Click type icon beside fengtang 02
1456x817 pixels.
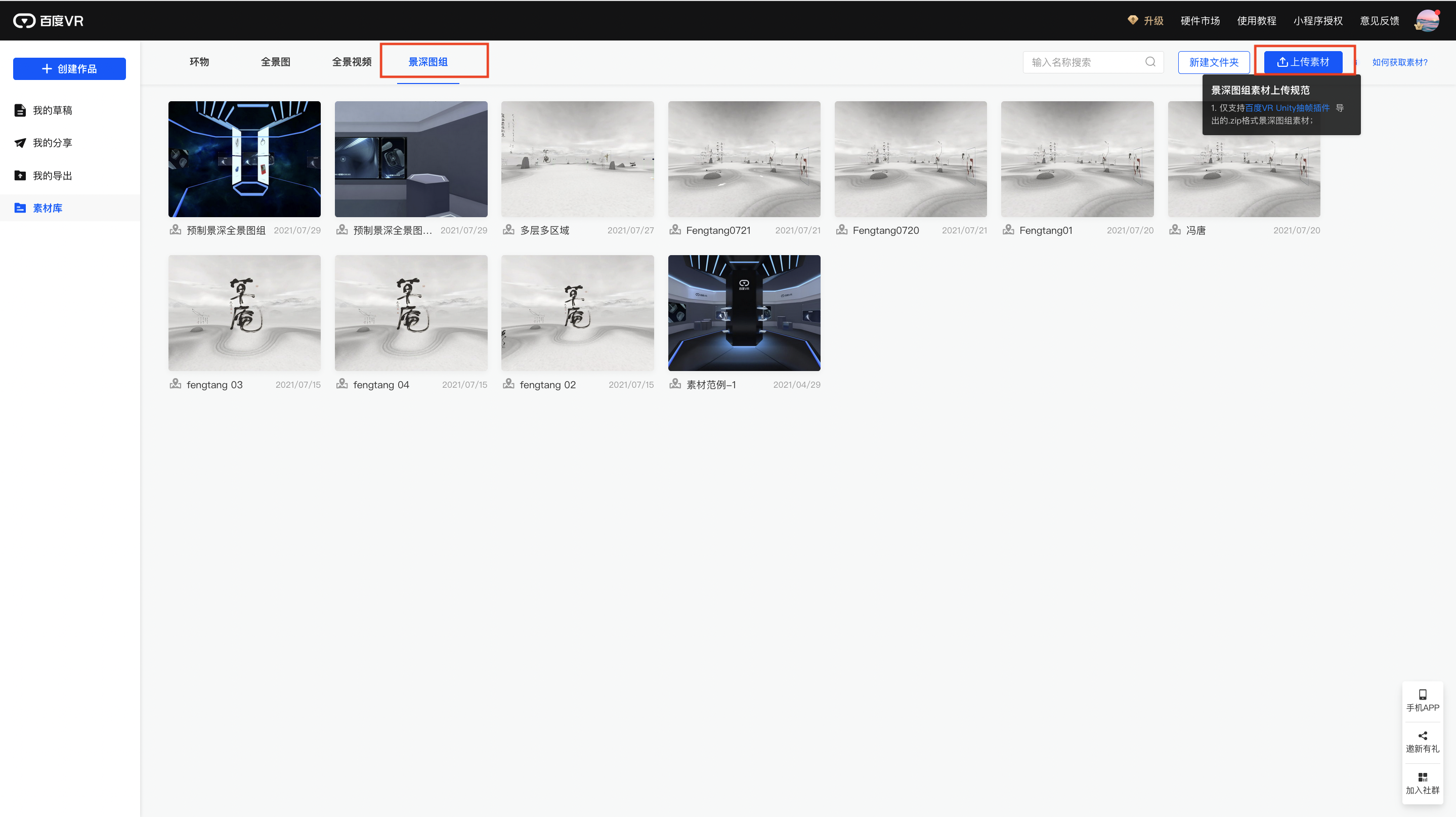click(x=509, y=385)
